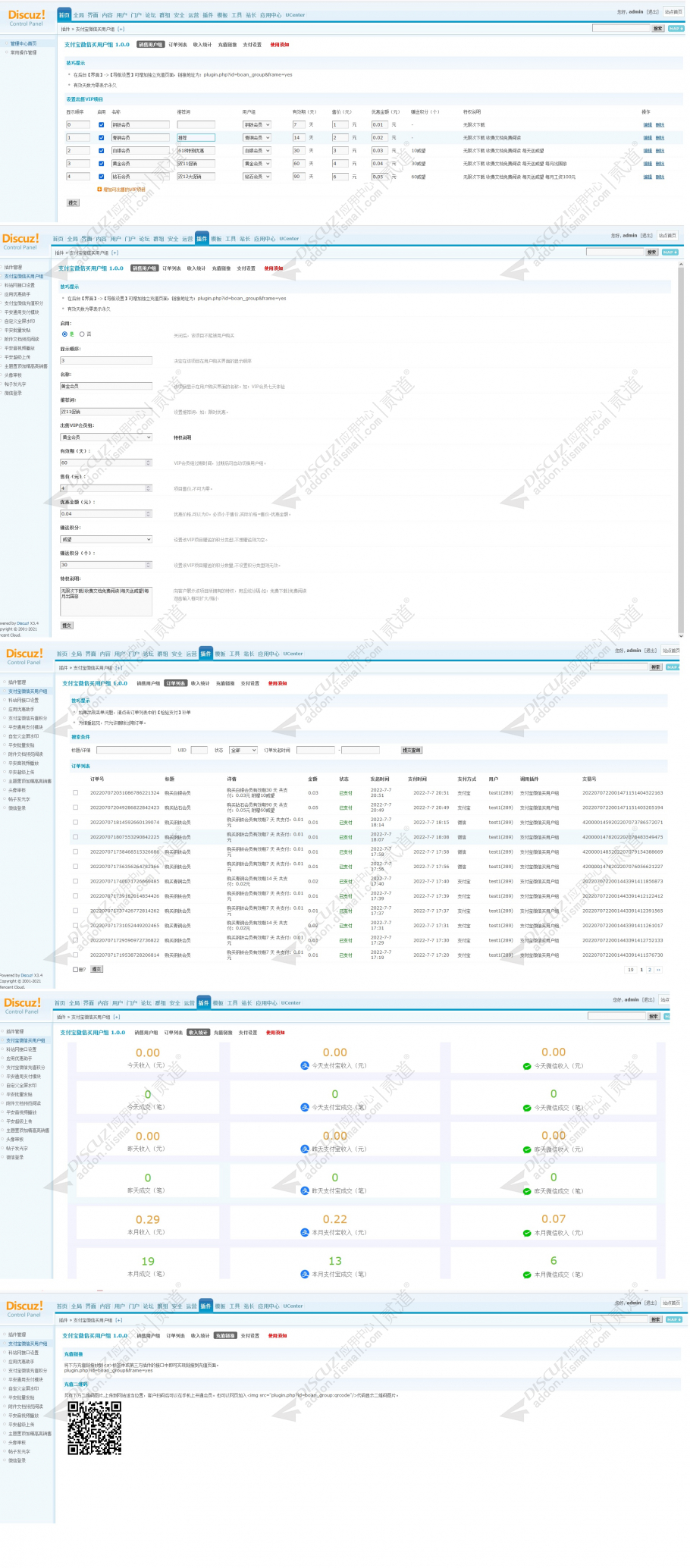Click stepper arrows on 优惠金额 field
690x1568 pixels.
click(149, 514)
